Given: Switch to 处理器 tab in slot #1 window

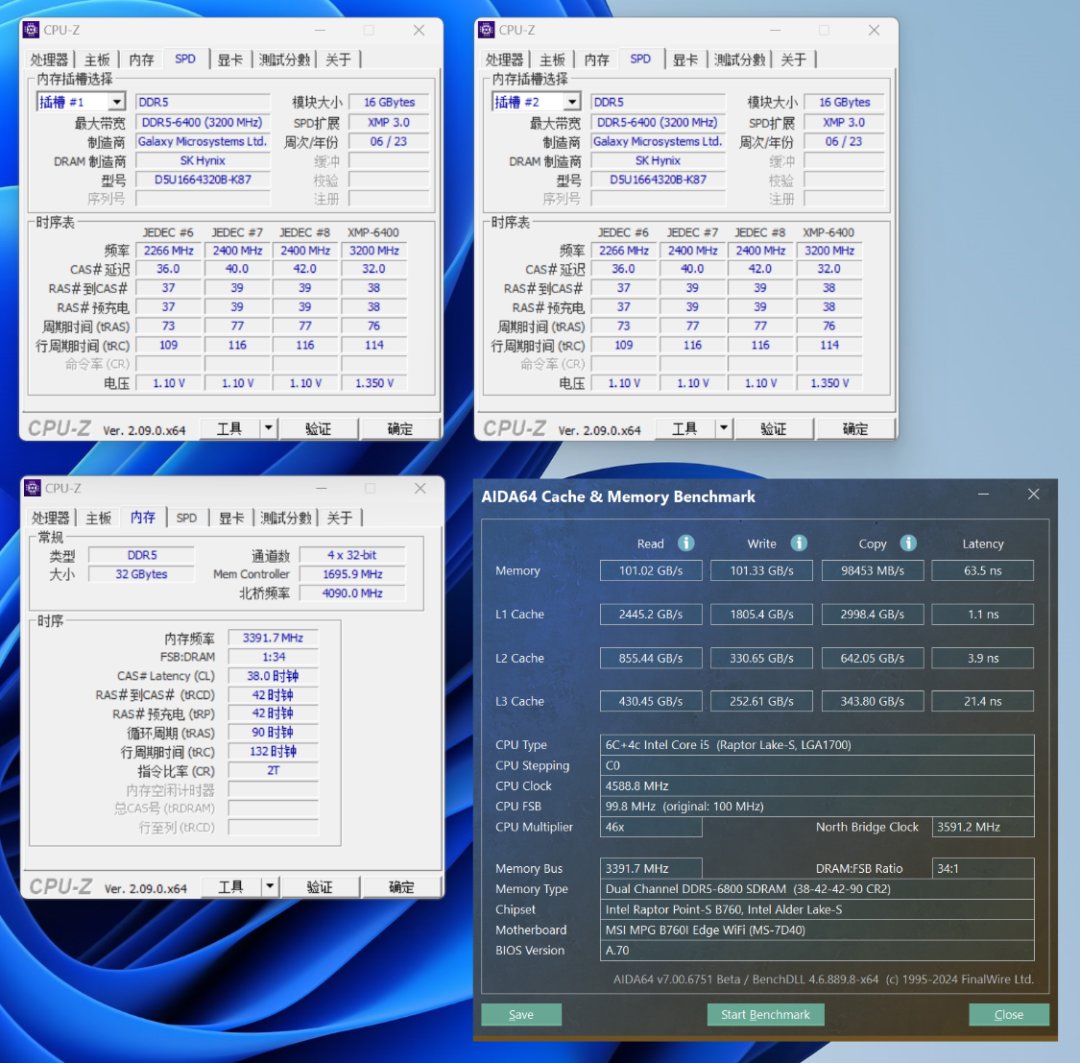Looking at the screenshot, I should 48,60.
